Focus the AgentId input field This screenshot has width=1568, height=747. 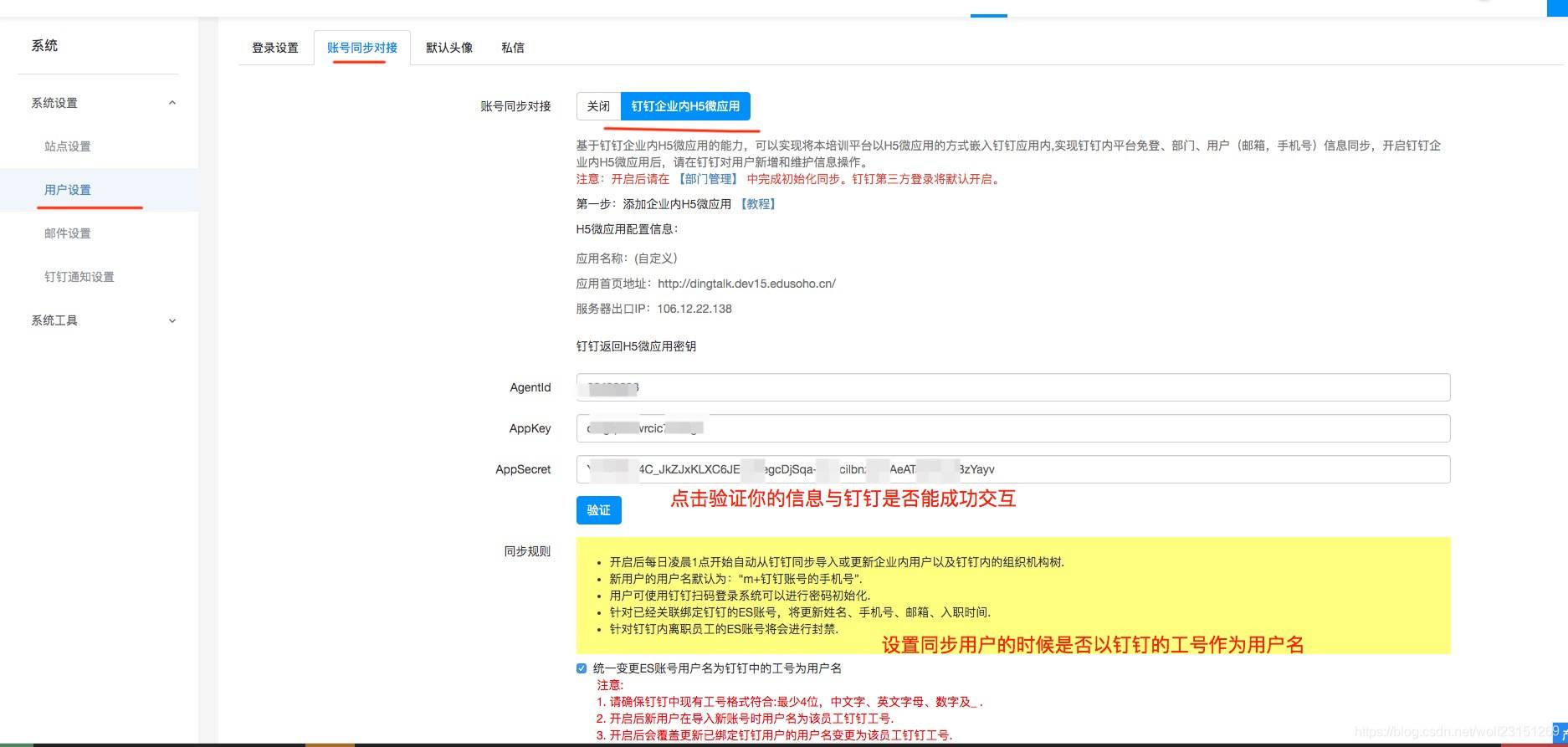(x=1013, y=387)
